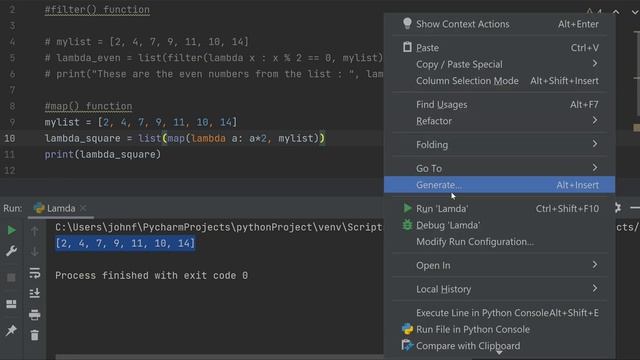Choose Find Usages menu entry
This screenshot has height=360, width=640.
click(500, 104)
